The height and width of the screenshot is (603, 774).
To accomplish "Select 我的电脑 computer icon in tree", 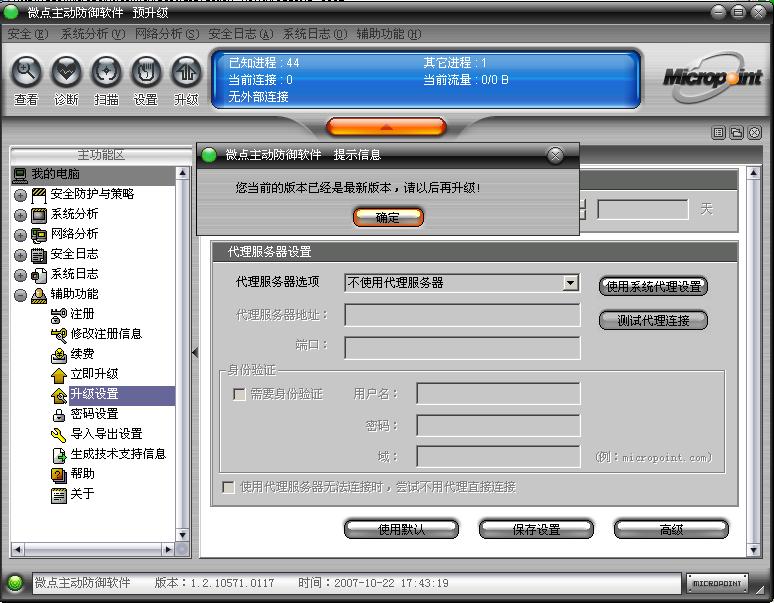I will [20, 175].
